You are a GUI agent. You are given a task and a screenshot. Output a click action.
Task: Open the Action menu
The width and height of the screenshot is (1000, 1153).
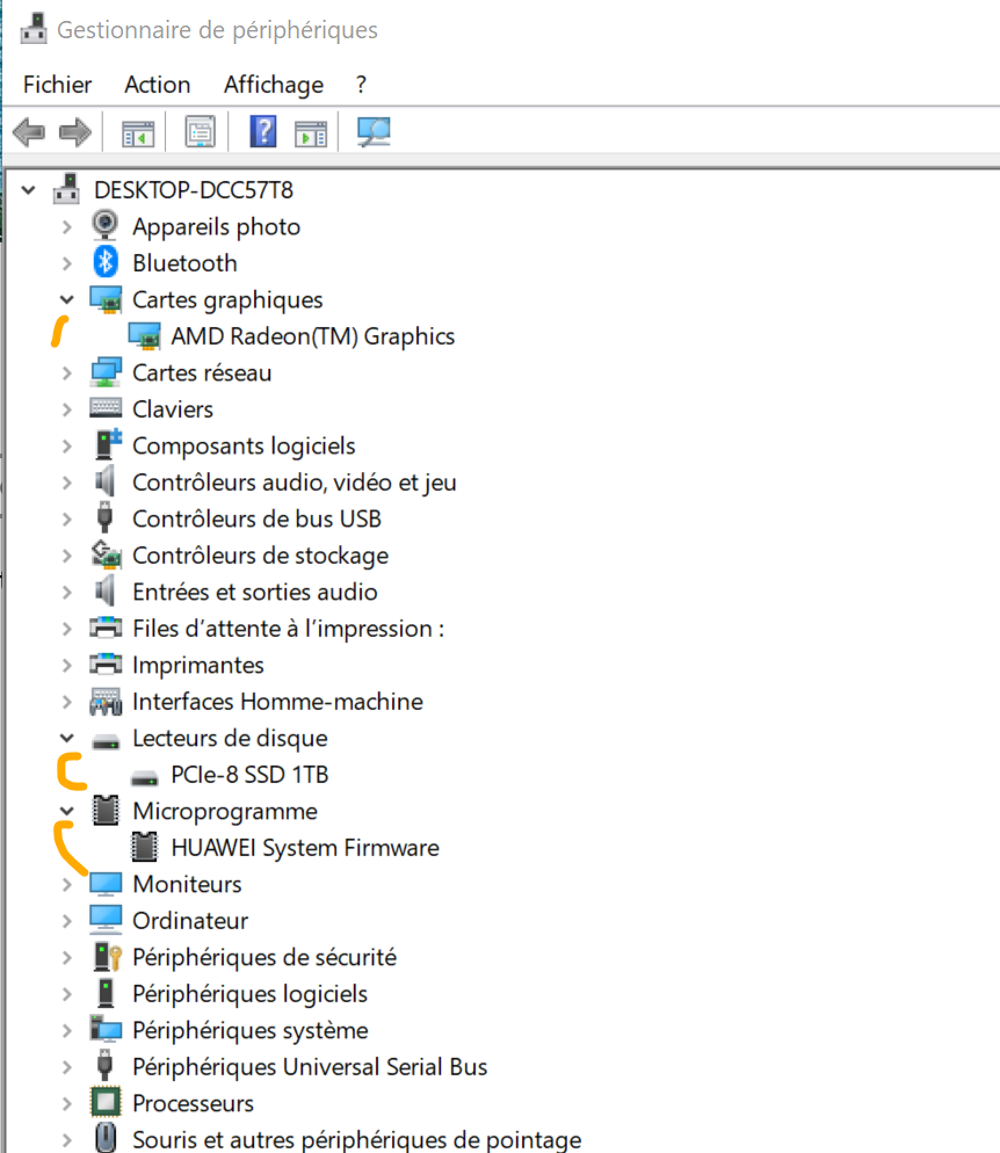(157, 85)
